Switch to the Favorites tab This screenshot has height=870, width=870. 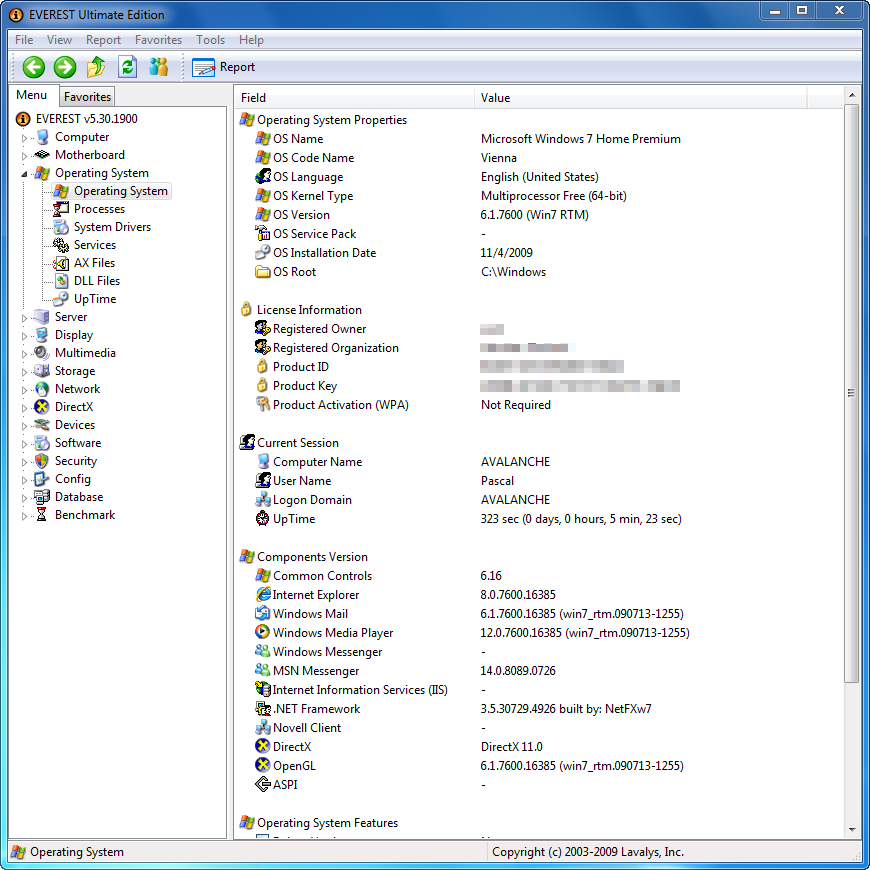(x=87, y=97)
